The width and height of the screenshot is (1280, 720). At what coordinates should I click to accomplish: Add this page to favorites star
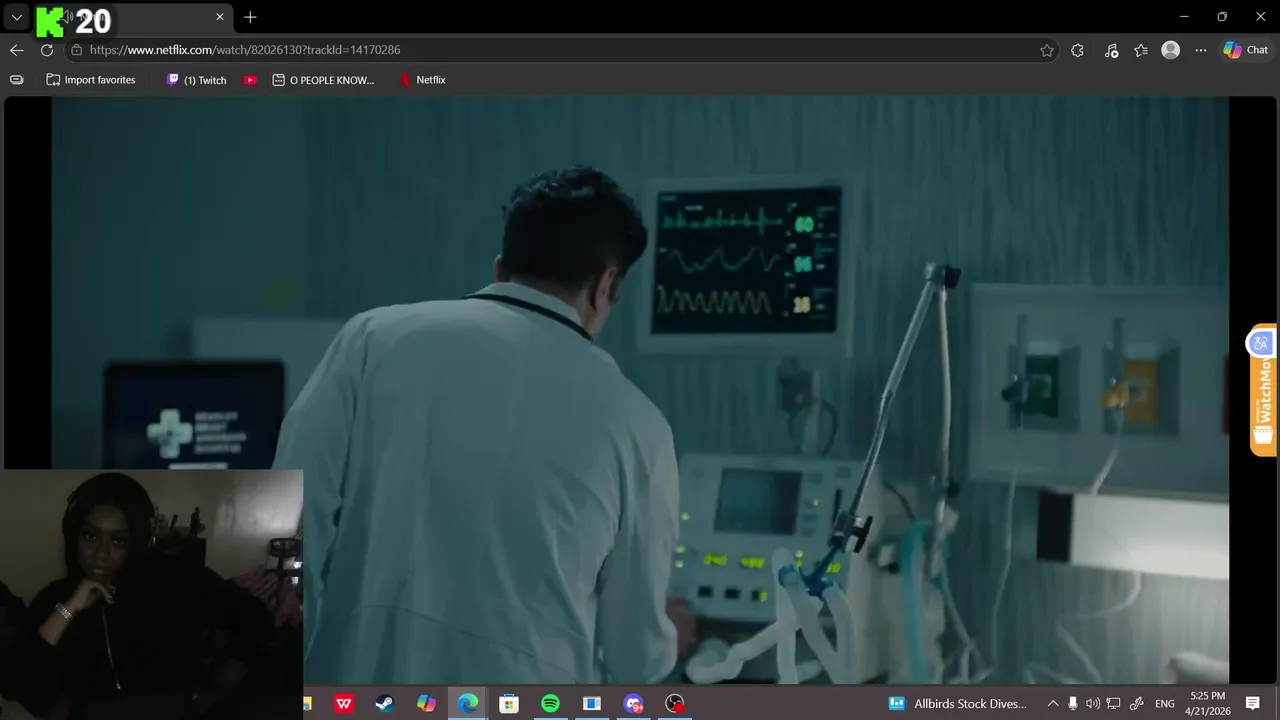(1047, 50)
